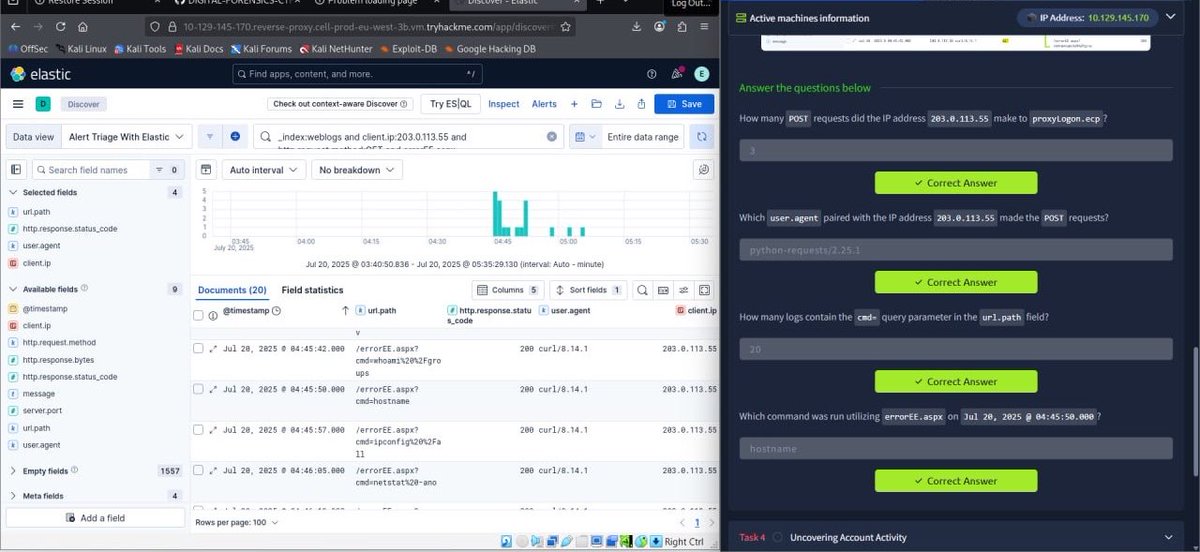Open the Auto interval dropdown
This screenshot has width=1200, height=552.
point(263,170)
